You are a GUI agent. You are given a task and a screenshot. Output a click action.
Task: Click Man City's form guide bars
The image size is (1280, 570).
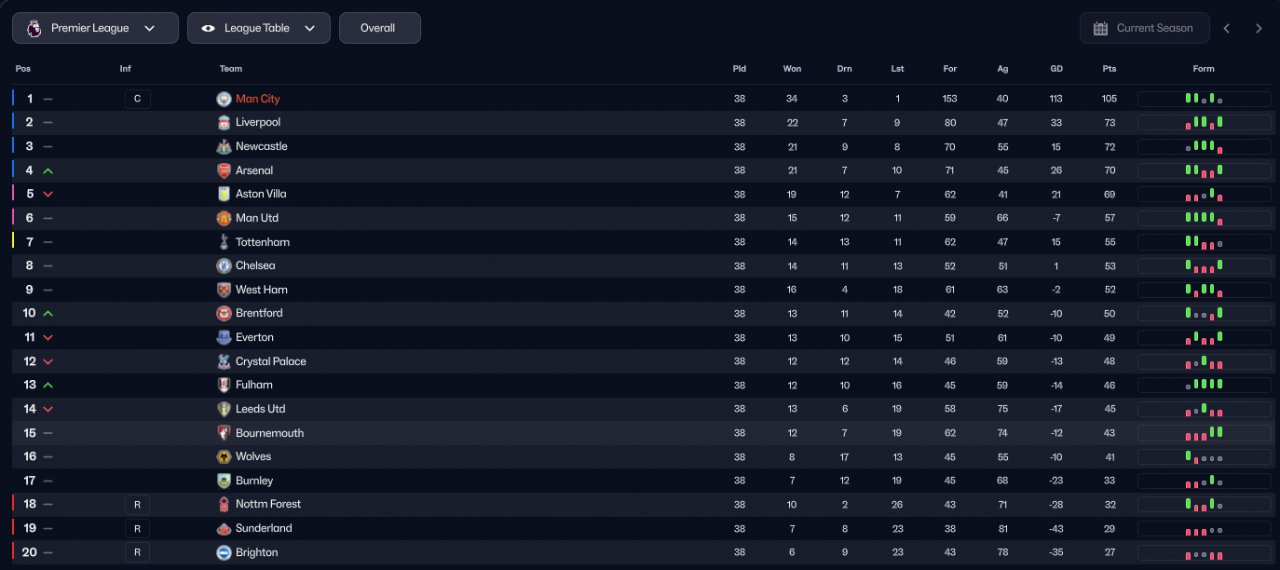pos(1204,99)
